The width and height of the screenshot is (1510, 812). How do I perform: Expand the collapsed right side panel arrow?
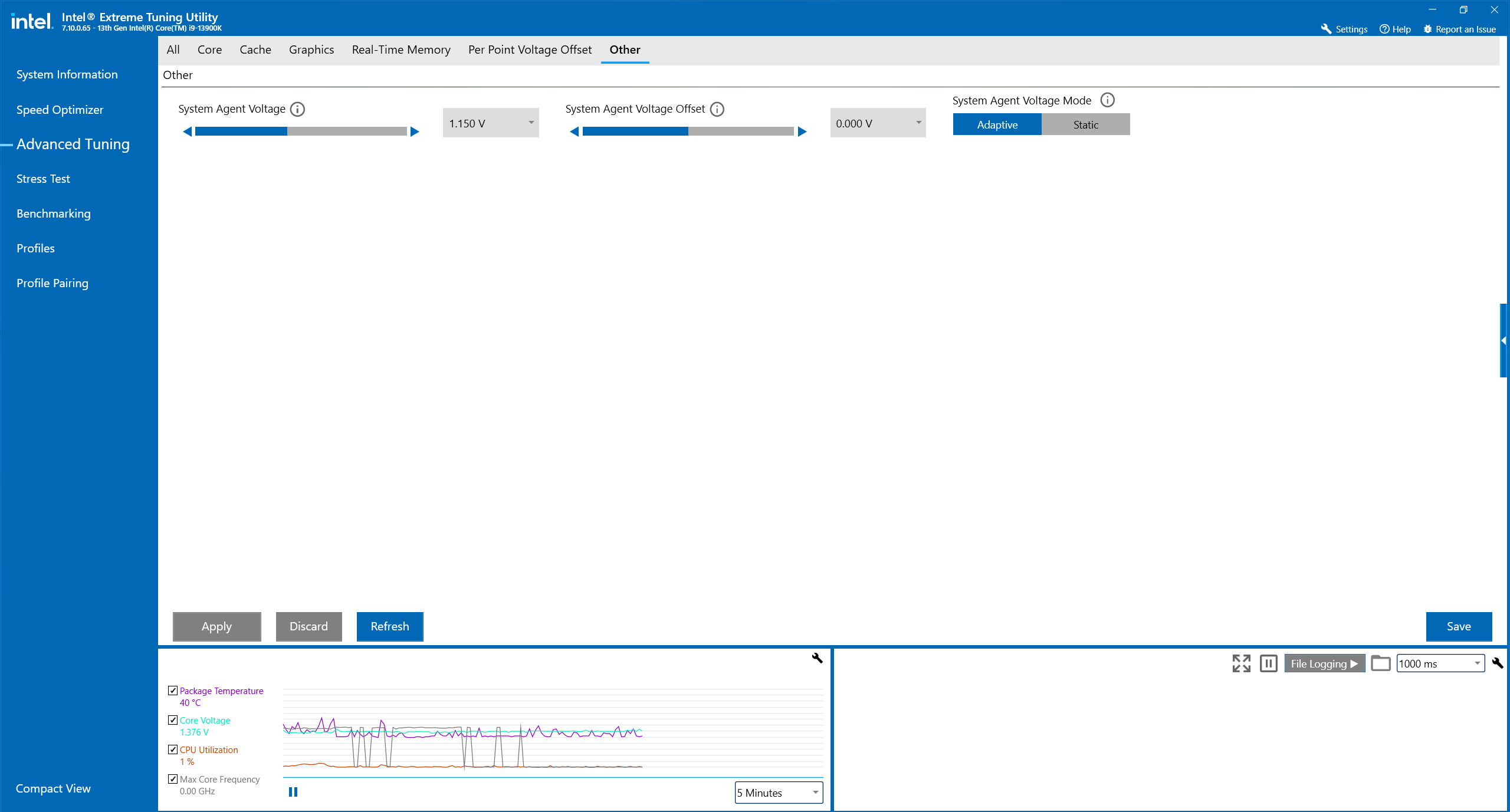pos(1504,340)
